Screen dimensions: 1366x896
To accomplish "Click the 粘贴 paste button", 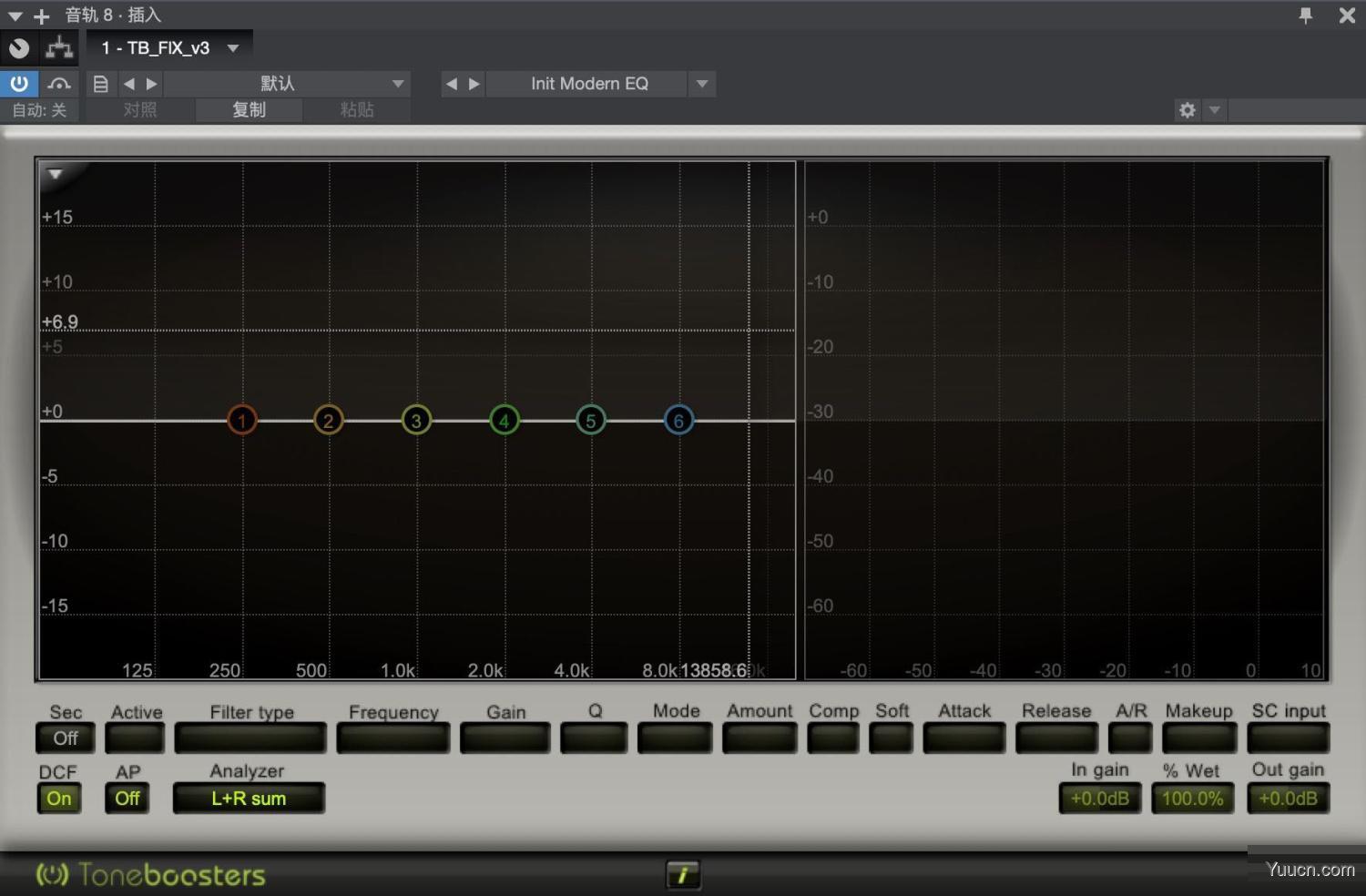I will pos(356,109).
